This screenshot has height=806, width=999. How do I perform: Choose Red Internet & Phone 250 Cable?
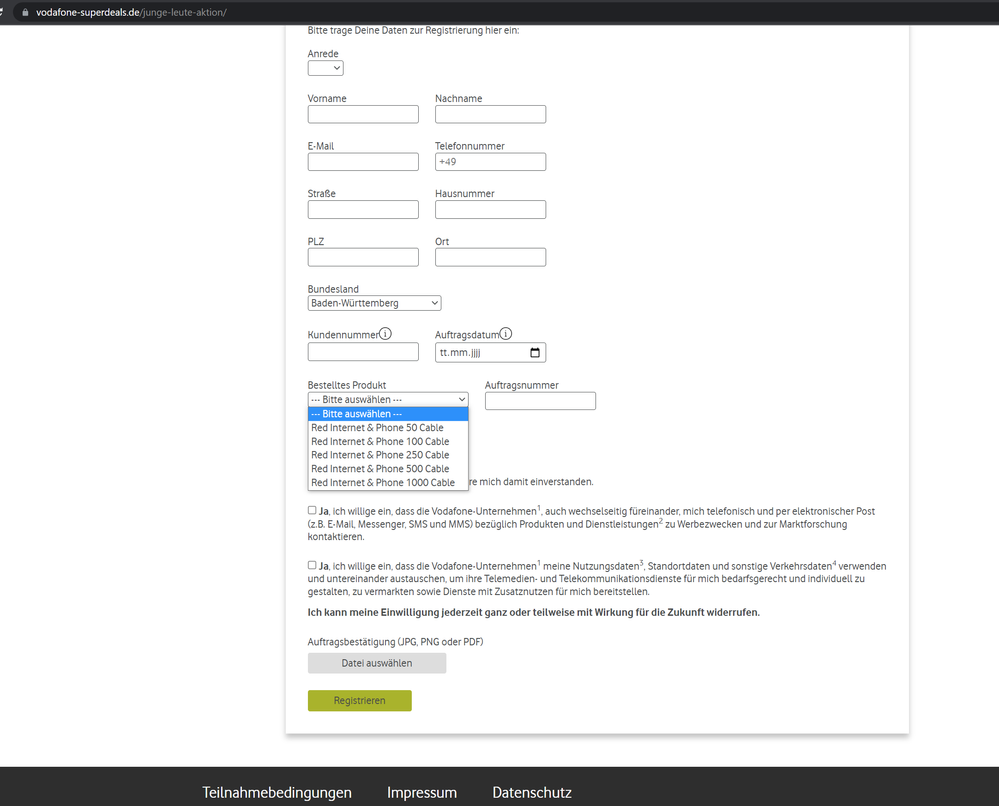click(388, 455)
